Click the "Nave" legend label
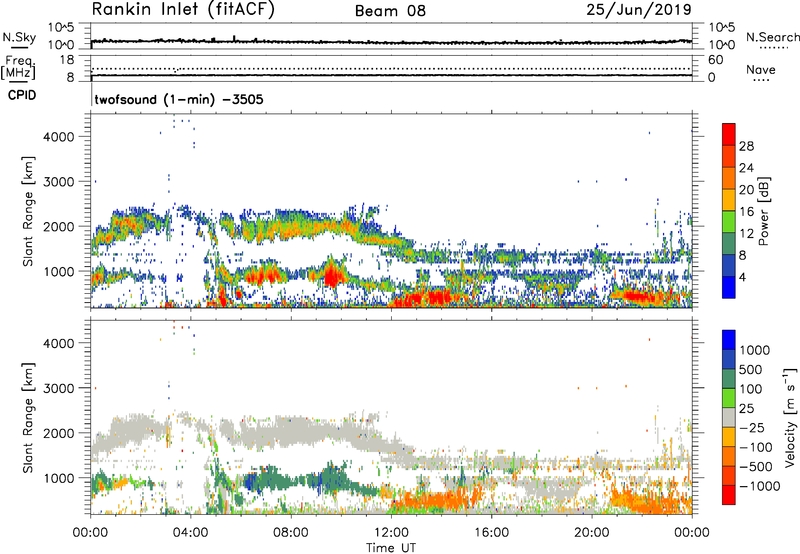Image resolution: width=800 pixels, height=554 pixels. coord(761,69)
